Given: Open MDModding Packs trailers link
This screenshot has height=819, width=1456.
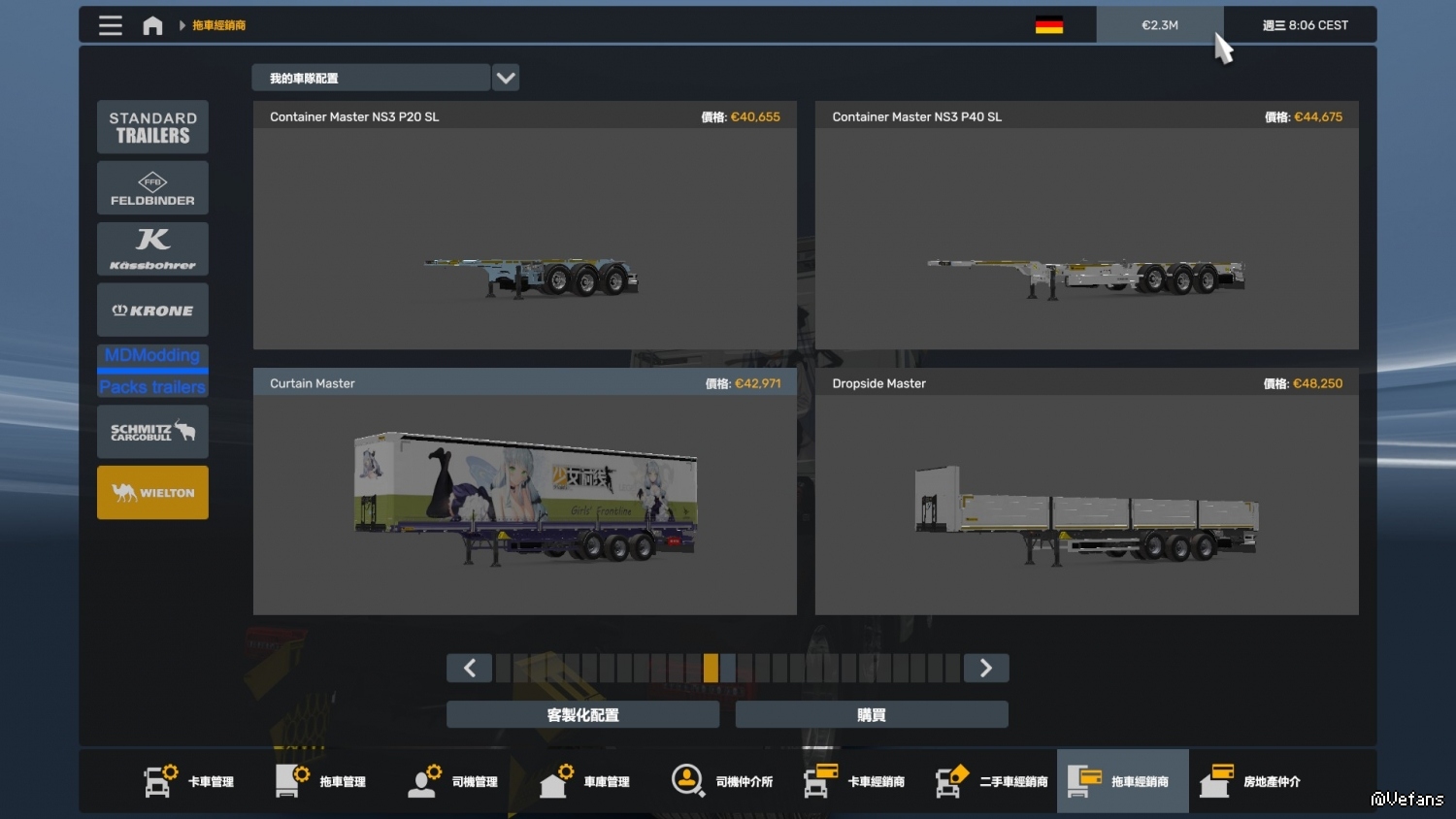Looking at the screenshot, I should (152, 371).
